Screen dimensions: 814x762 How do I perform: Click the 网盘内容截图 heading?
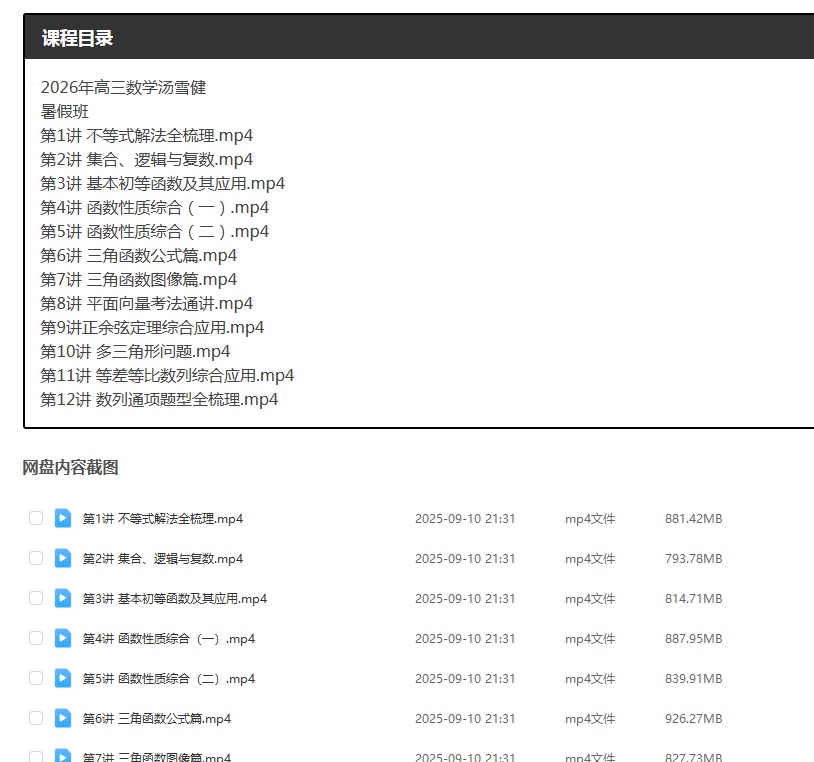point(70,468)
